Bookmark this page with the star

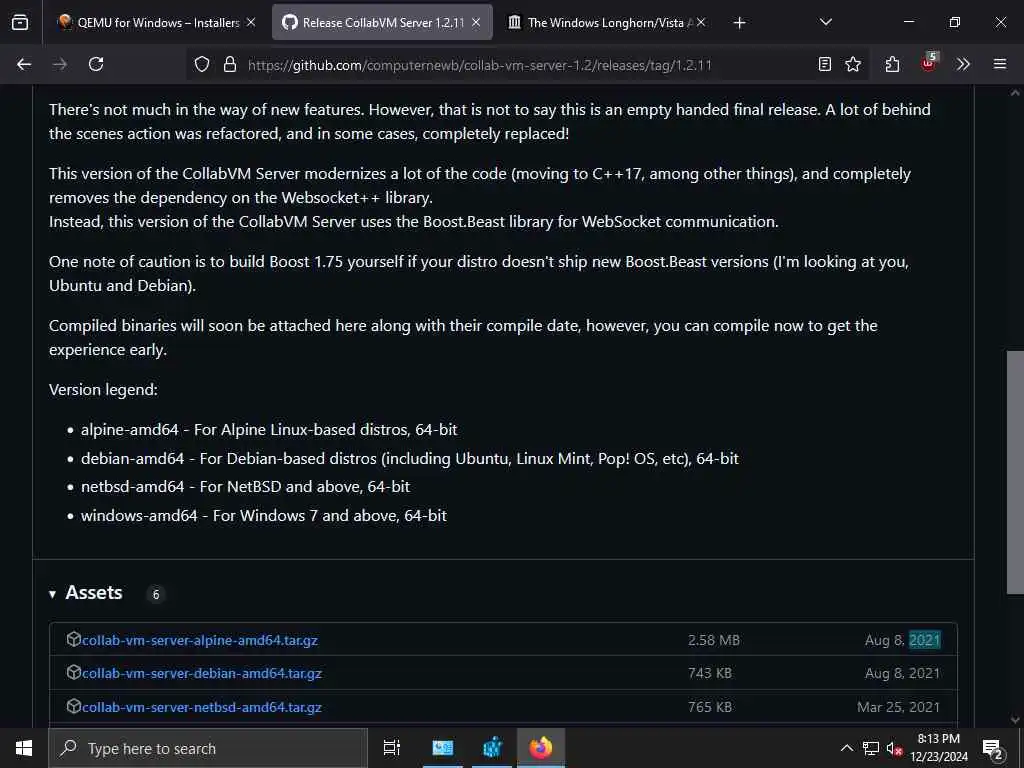click(x=853, y=64)
